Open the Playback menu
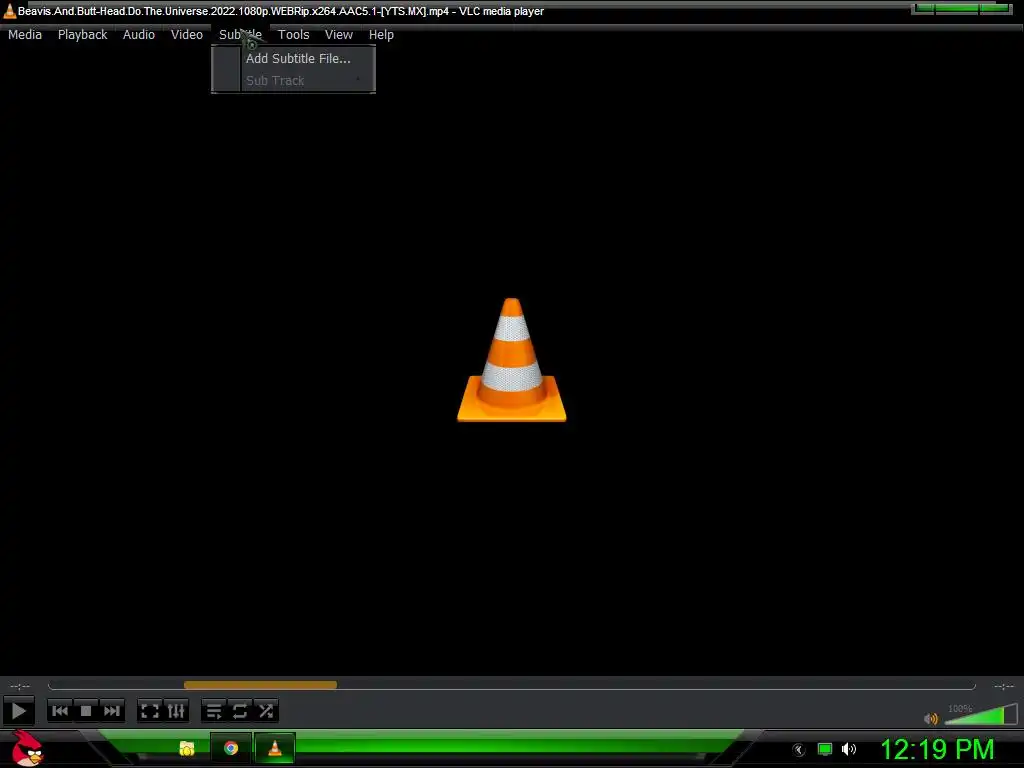1024x768 pixels. click(82, 35)
